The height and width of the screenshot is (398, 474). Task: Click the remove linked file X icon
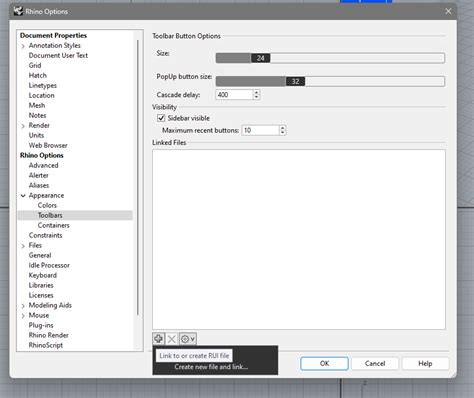click(x=172, y=339)
